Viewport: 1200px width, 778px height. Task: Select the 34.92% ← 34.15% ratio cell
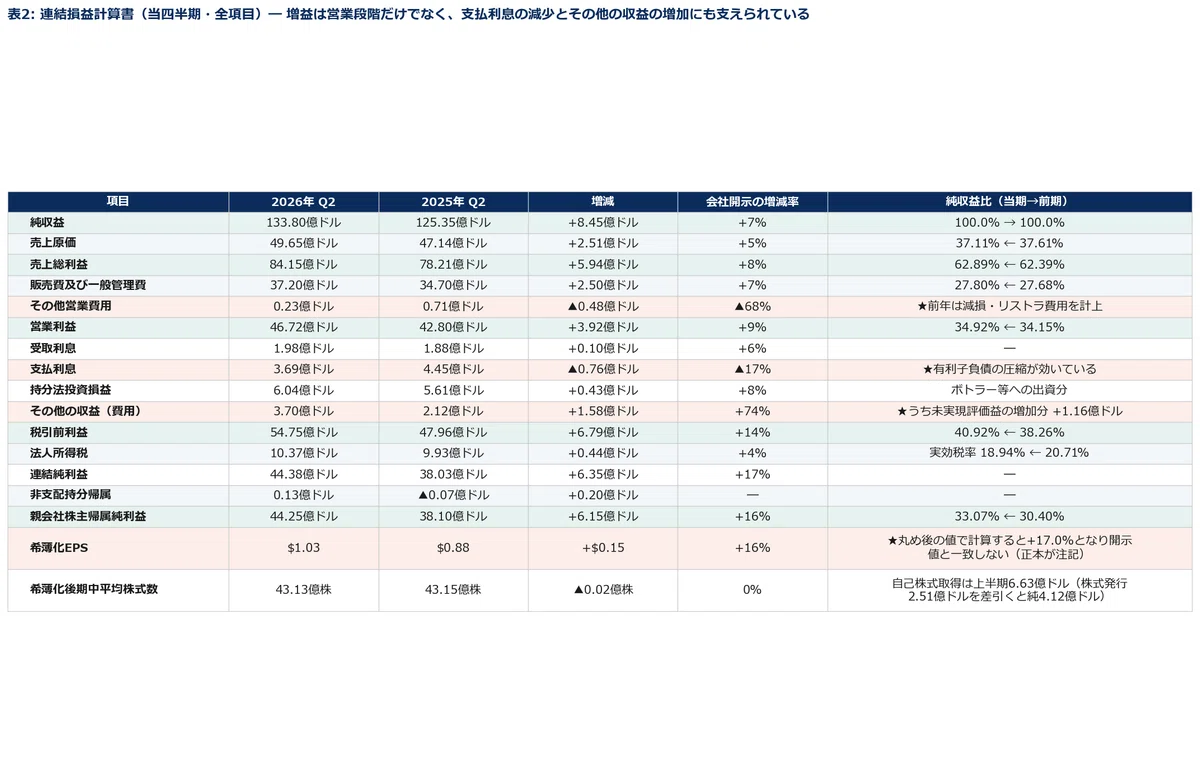click(1010, 327)
